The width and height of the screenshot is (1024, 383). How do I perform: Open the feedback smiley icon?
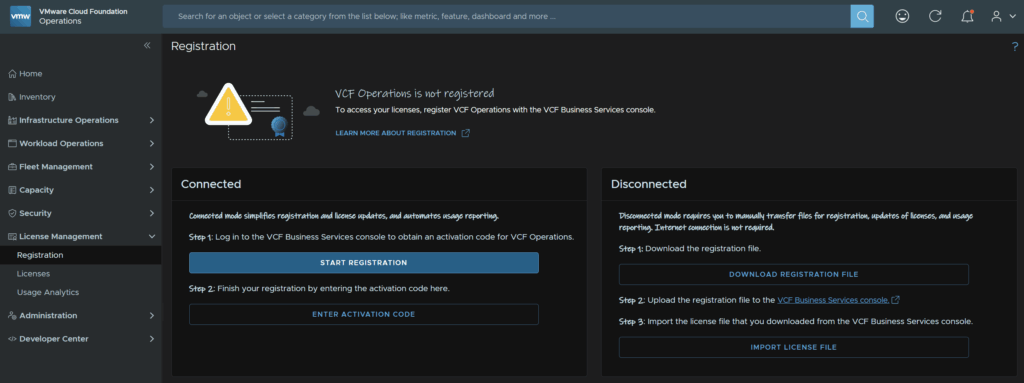[903, 16]
